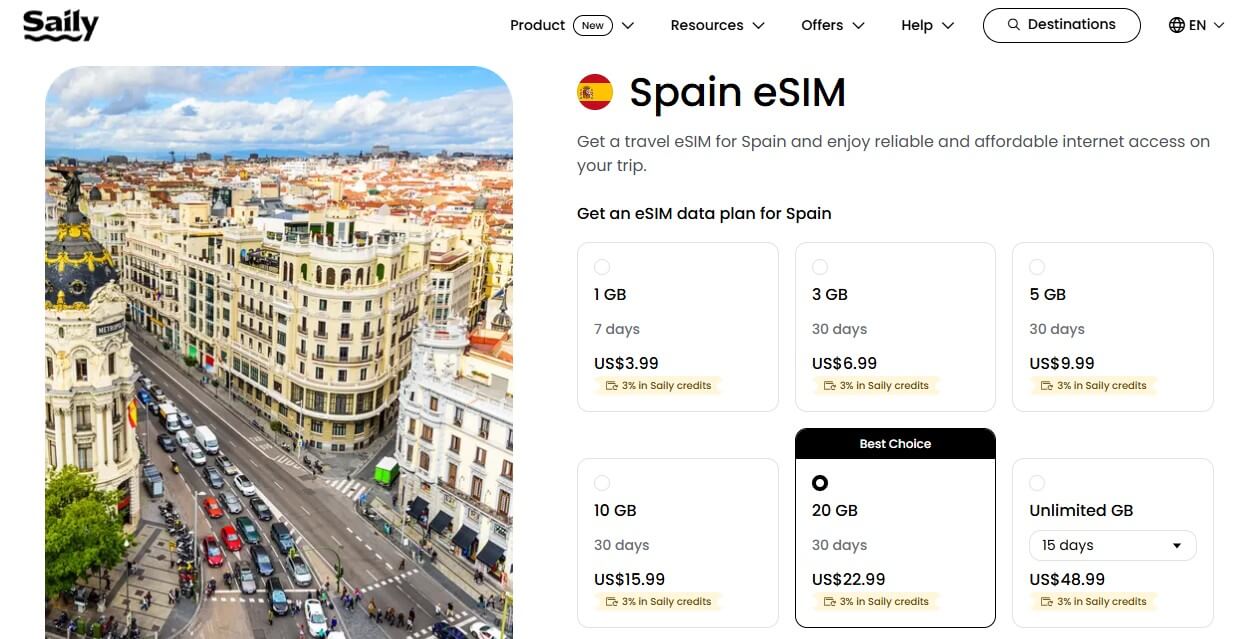Click the Saily credits badge on 20 GB plan
The height and width of the screenshot is (639, 1257).
pos(876,601)
